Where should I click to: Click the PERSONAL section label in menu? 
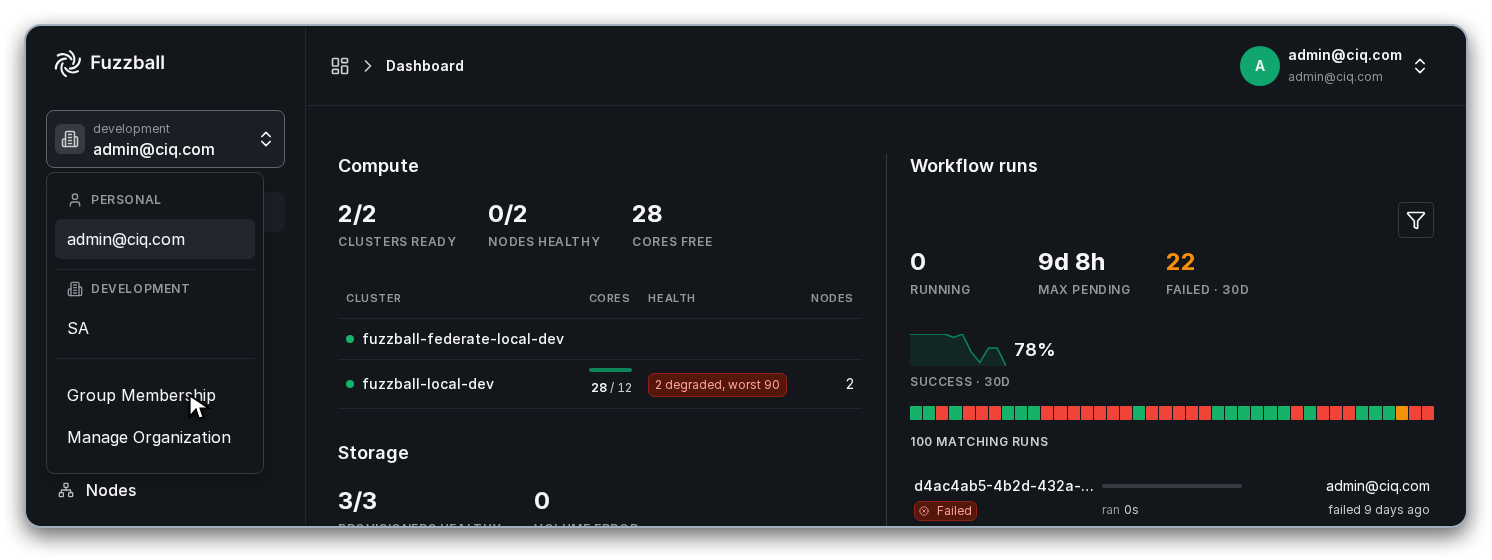(x=126, y=200)
